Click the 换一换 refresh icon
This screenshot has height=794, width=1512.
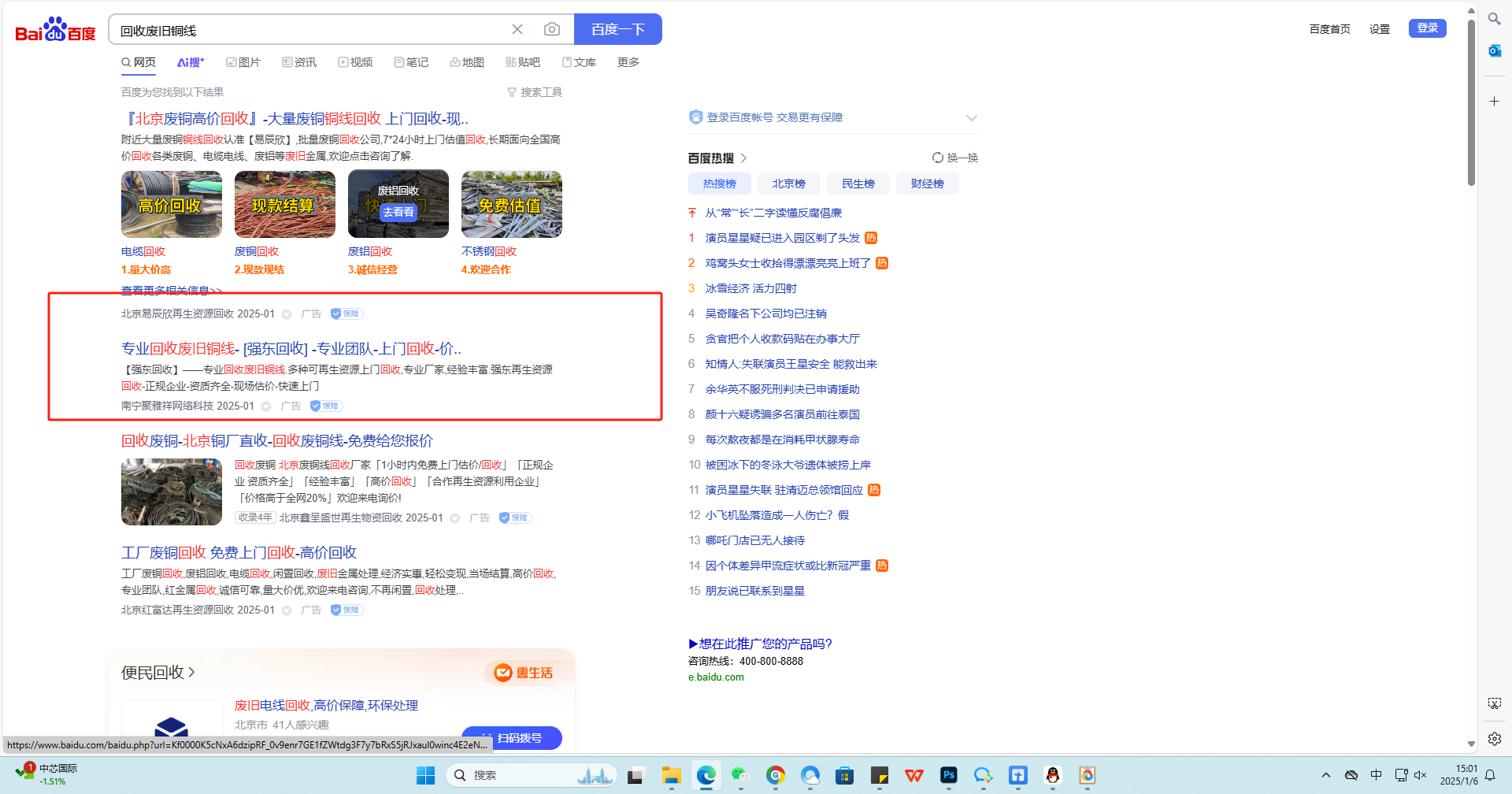tap(938, 158)
